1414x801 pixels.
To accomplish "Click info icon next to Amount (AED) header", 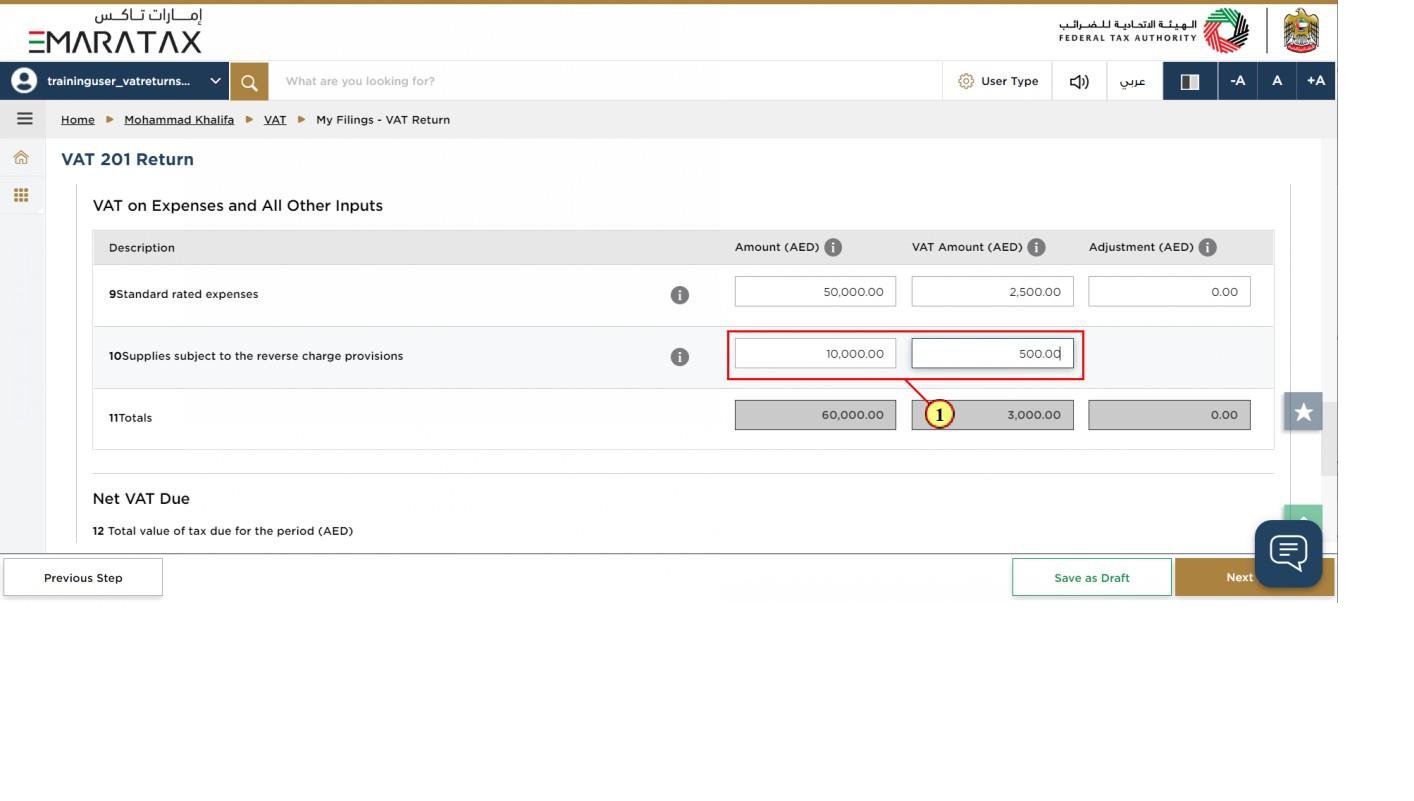I will coord(833,247).
